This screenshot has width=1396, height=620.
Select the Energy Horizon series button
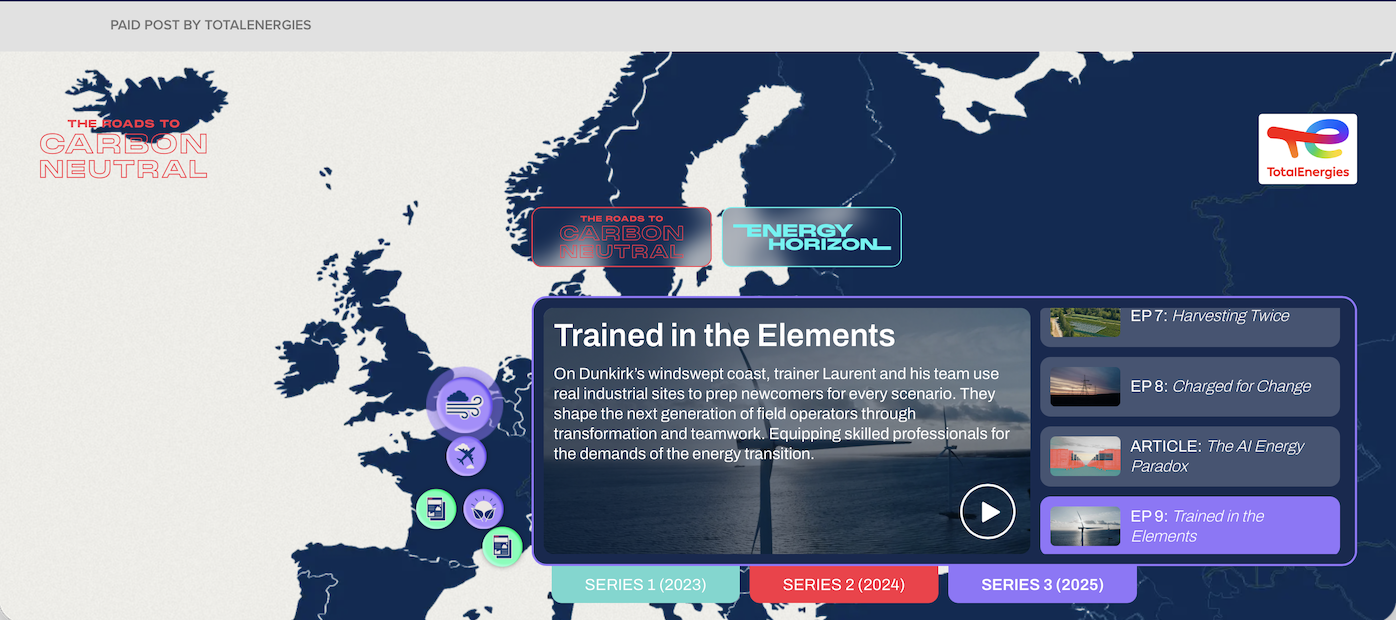coord(811,237)
